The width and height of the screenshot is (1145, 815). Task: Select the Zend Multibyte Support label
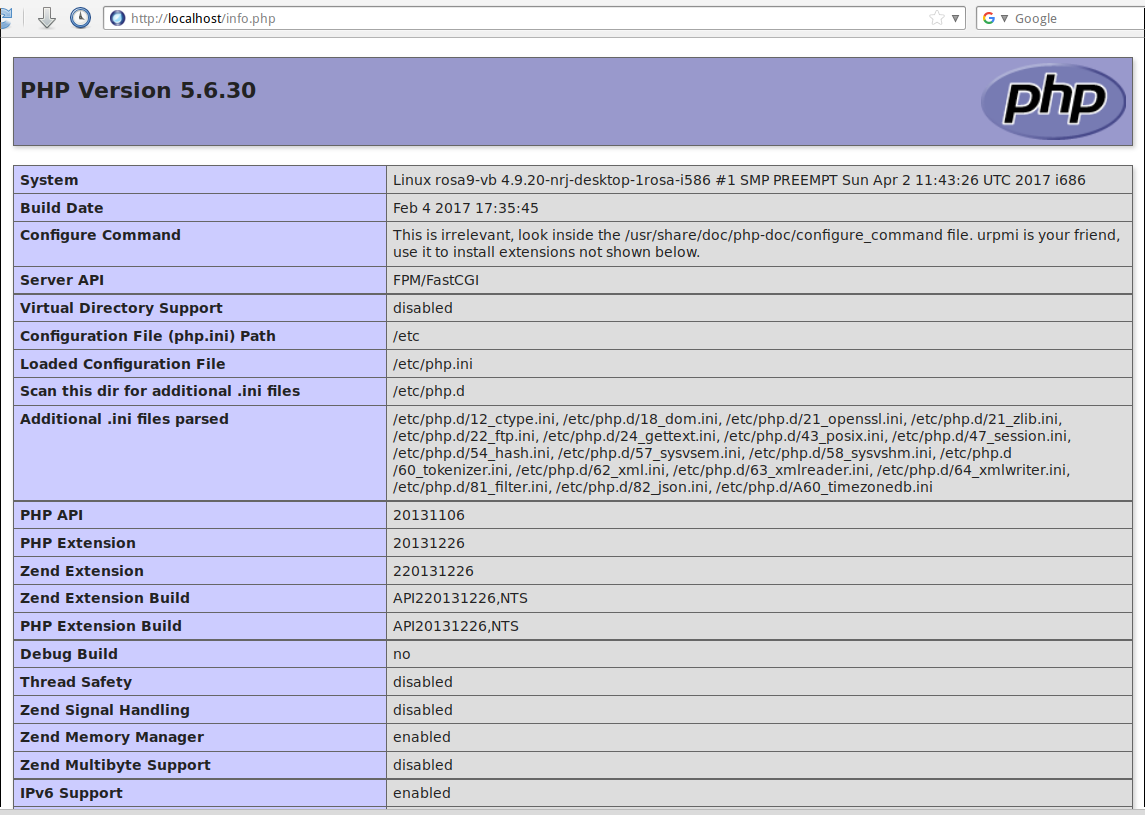coord(115,765)
